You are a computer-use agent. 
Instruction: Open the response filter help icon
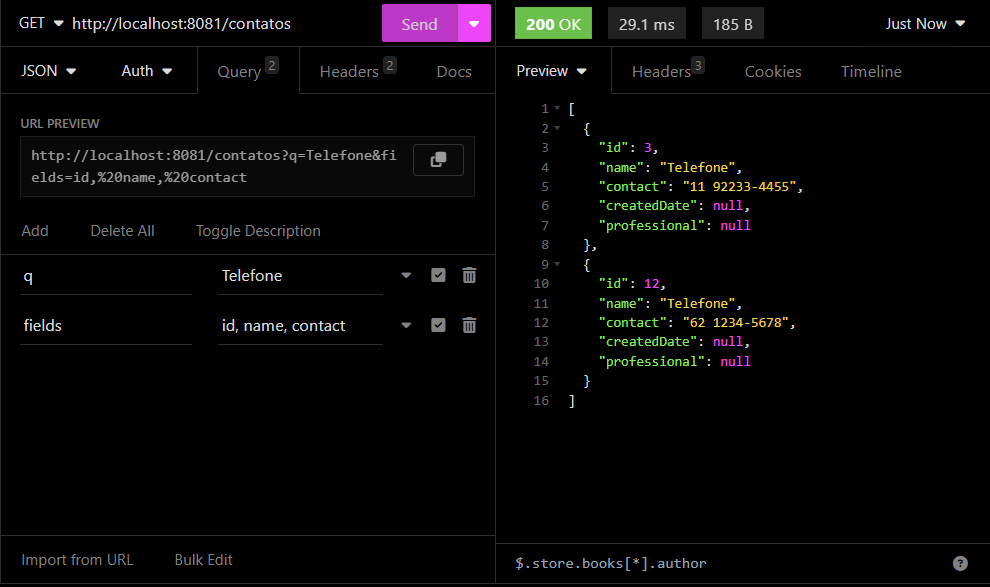pos(960,563)
